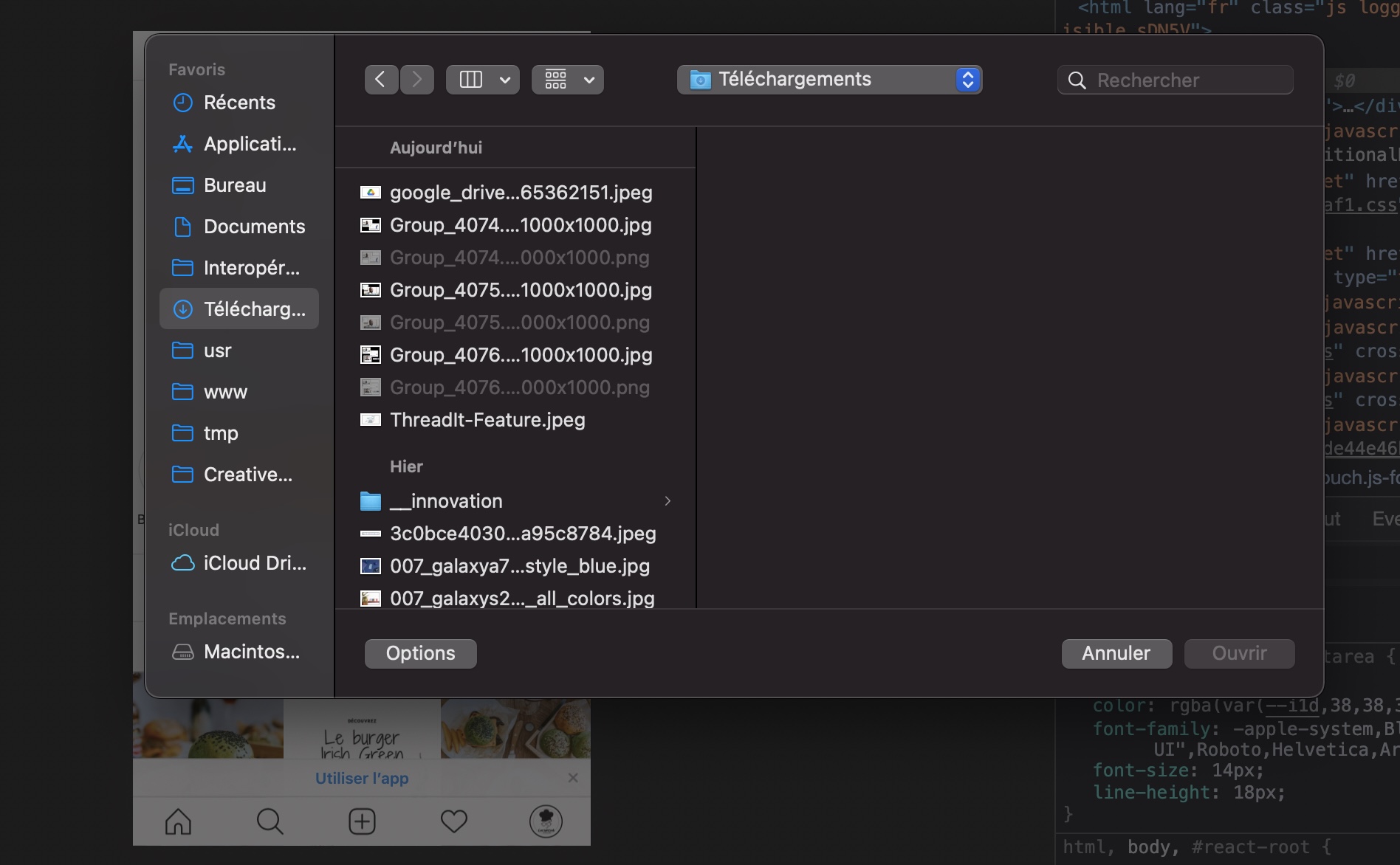This screenshot has width=1400, height=865.
Task: Open the heart activity icon
Action: (453, 821)
